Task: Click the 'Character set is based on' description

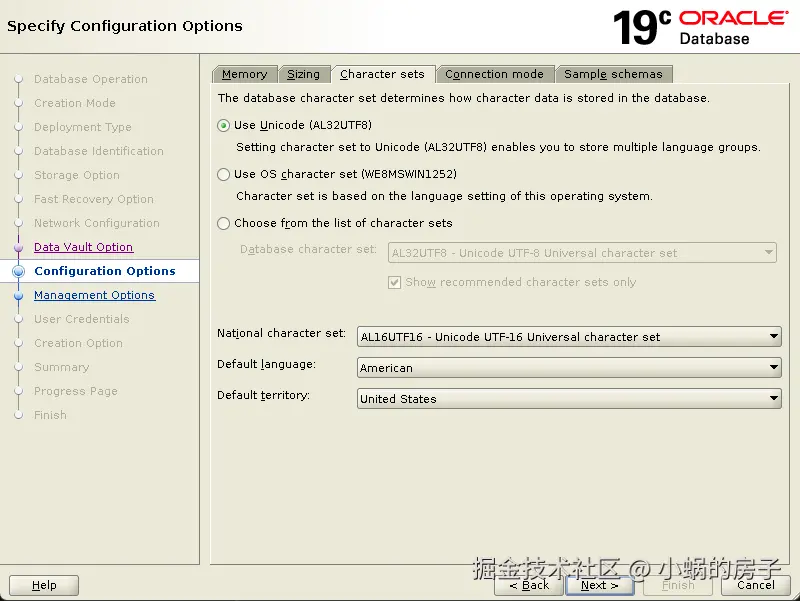Action: (444, 196)
